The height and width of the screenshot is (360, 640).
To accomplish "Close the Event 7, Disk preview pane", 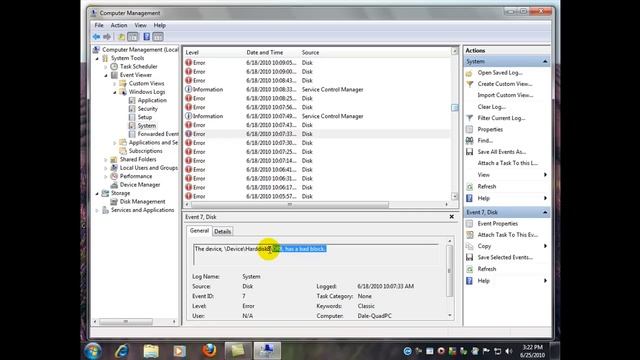I will (x=451, y=217).
